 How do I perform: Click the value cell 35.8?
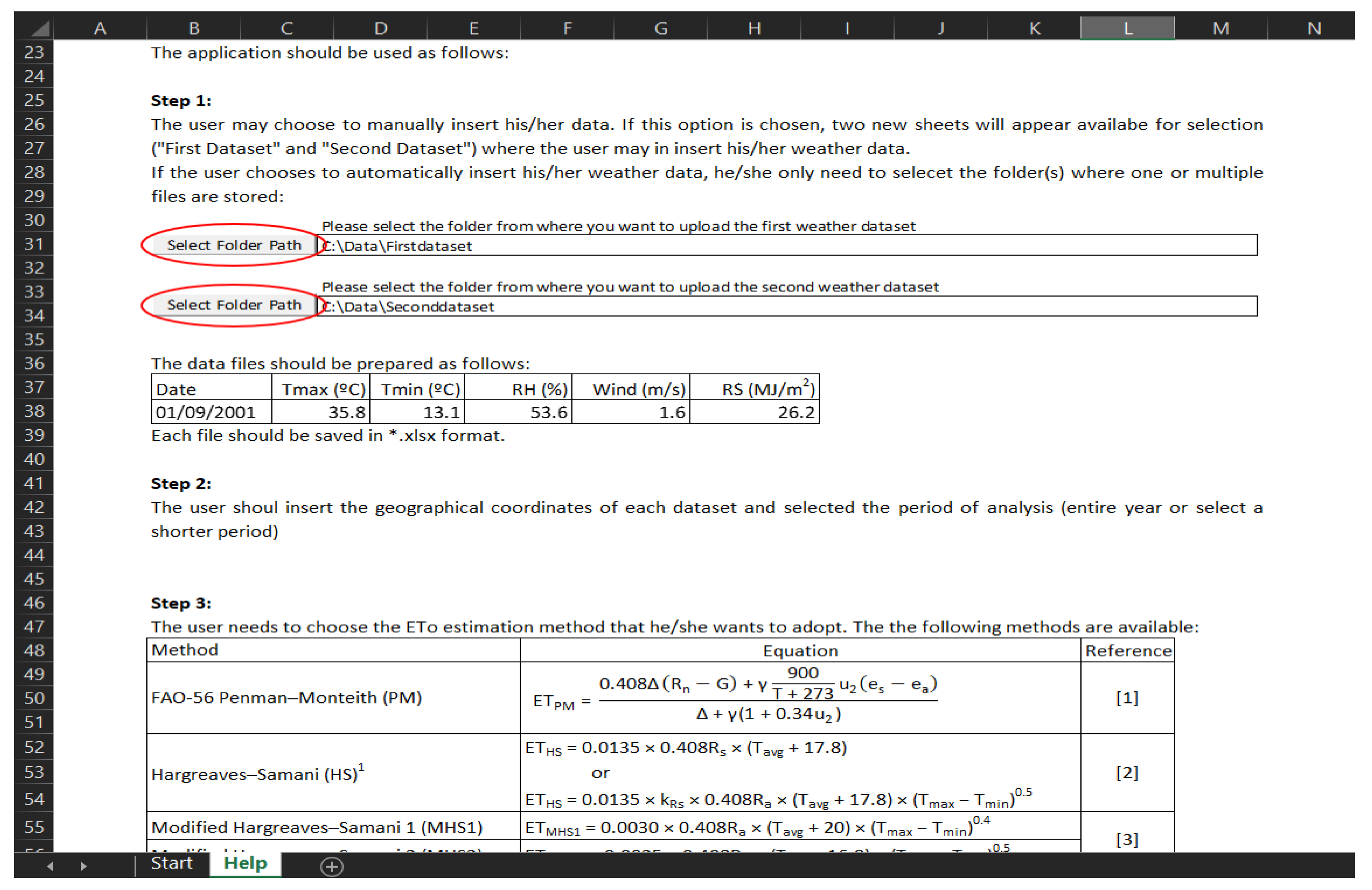click(x=321, y=412)
